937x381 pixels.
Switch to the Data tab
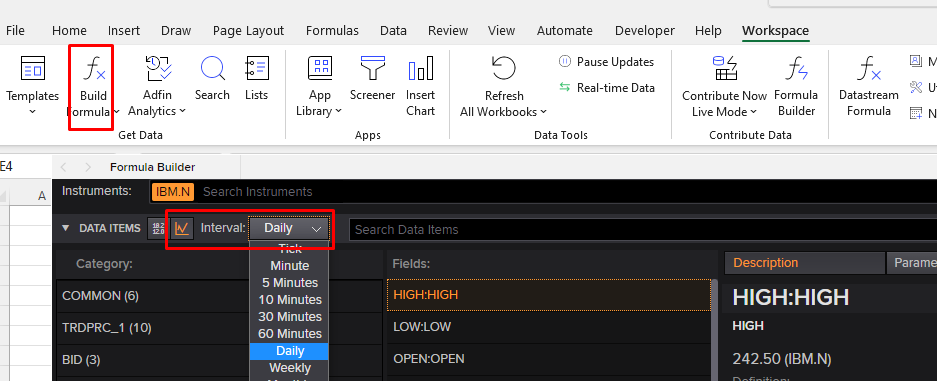click(x=393, y=30)
